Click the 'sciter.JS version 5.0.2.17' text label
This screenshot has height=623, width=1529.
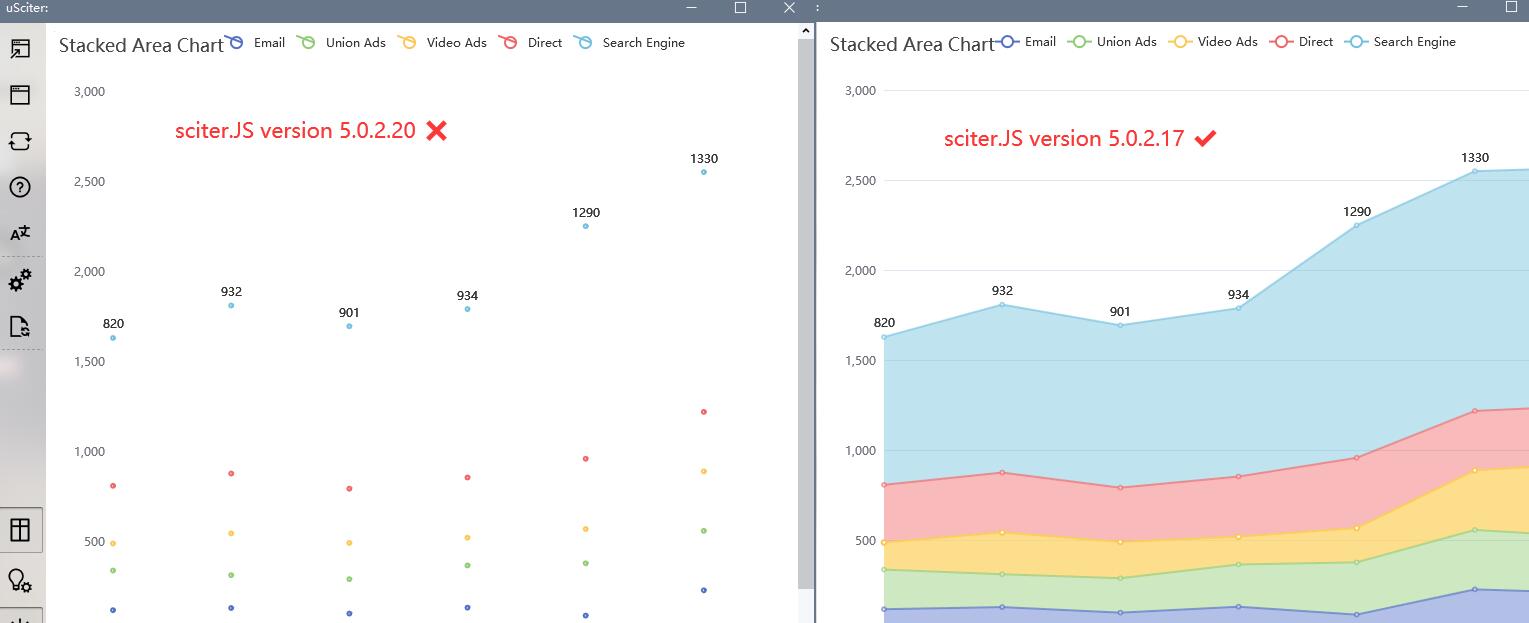tap(1066, 139)
